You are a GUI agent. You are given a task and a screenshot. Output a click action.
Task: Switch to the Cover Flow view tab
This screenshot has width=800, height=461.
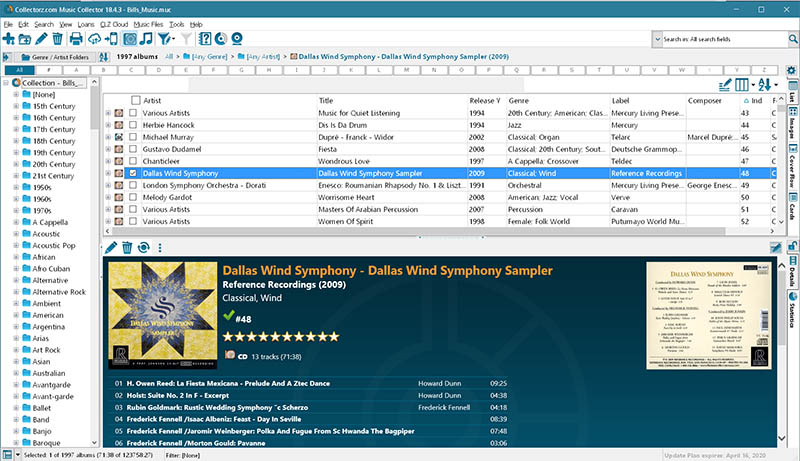pos(792,165)
